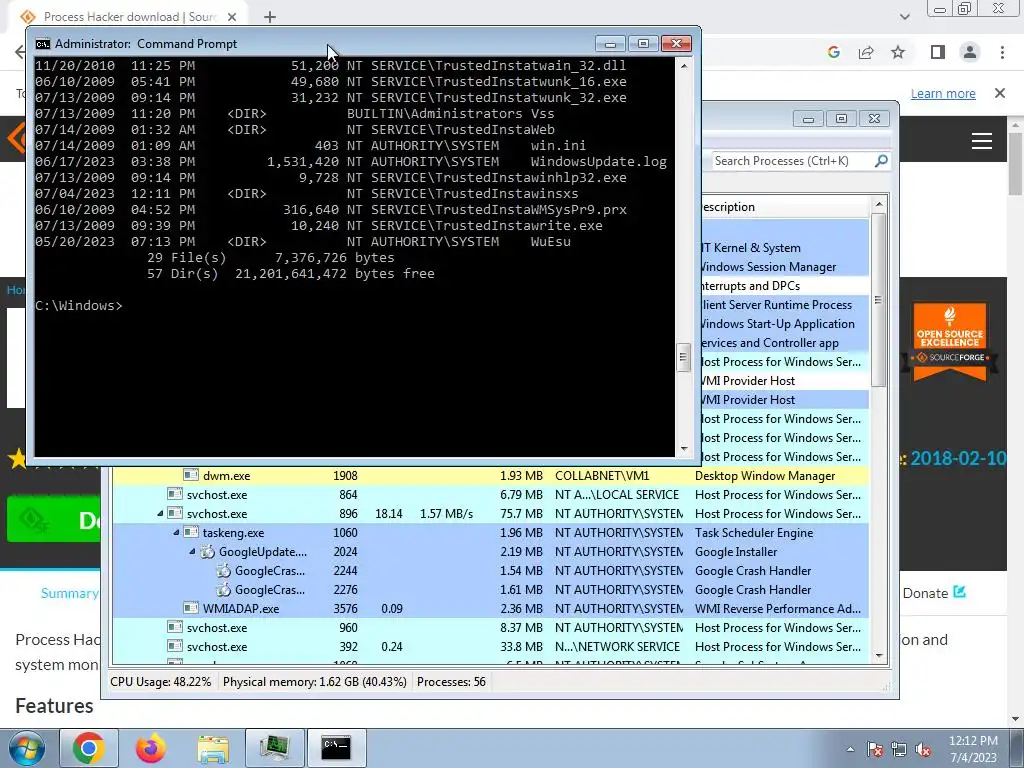Viewport: 1024px width, 768px height.
Task: Click the Action Center flag tray icon
Action: pos(875,749)
